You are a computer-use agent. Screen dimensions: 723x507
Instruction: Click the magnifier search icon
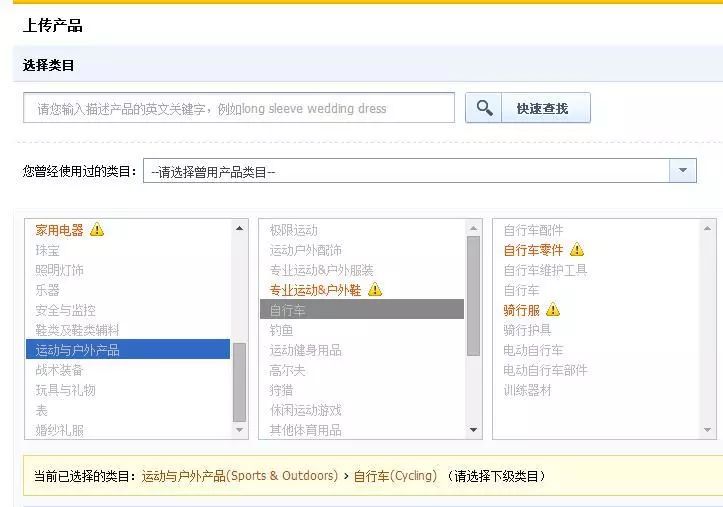[485, 108]
